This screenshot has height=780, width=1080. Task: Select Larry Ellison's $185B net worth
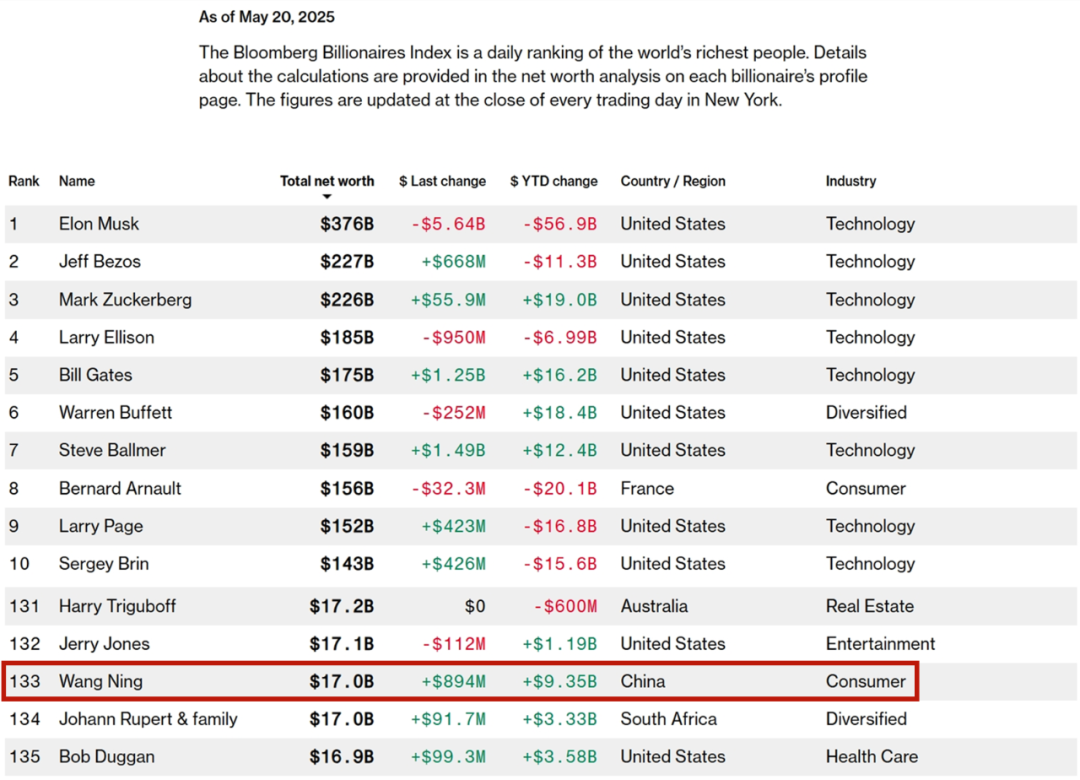[x=347, y=338]
